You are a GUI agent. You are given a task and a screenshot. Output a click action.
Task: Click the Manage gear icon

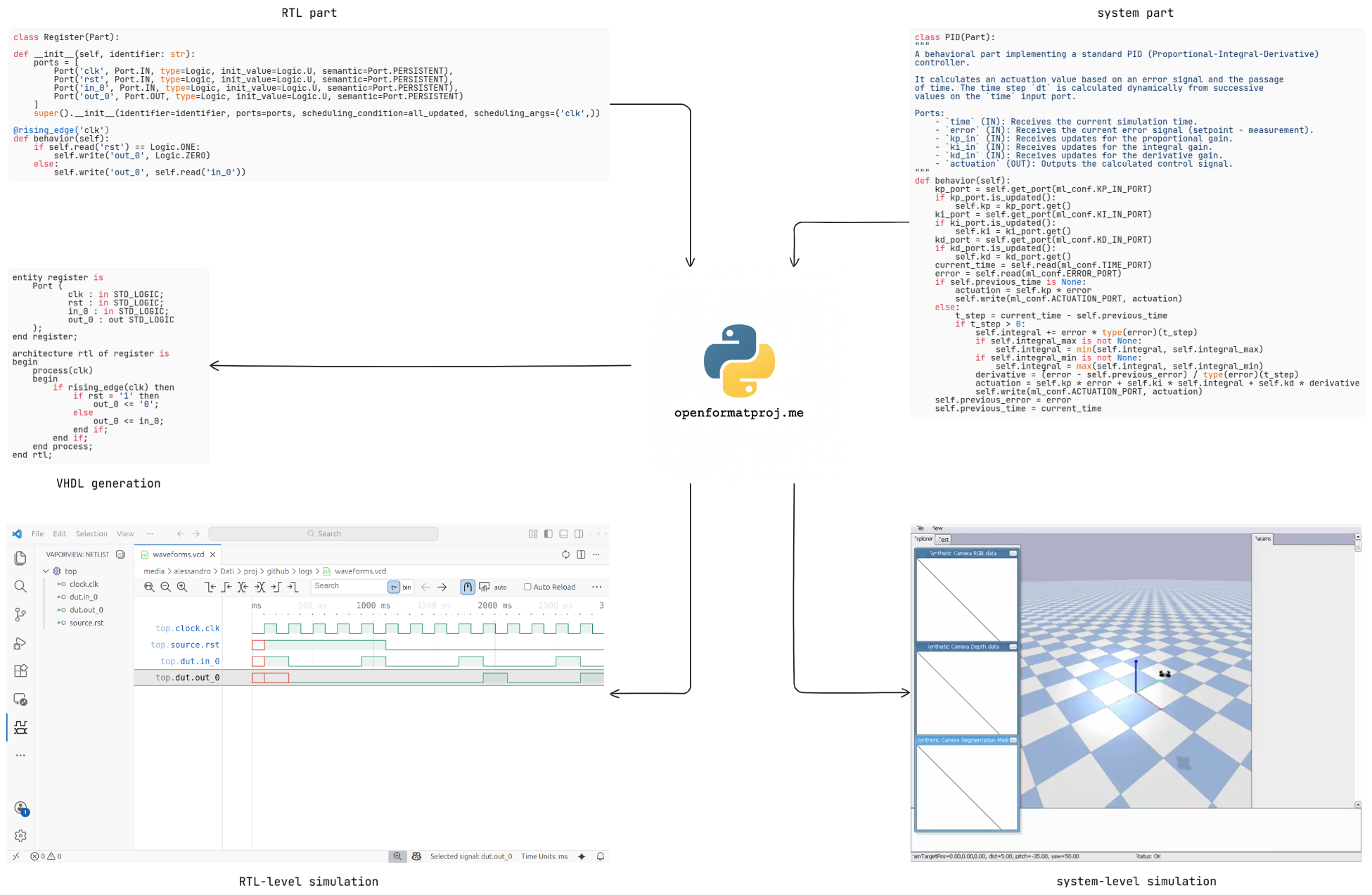(x=20, y=835)
